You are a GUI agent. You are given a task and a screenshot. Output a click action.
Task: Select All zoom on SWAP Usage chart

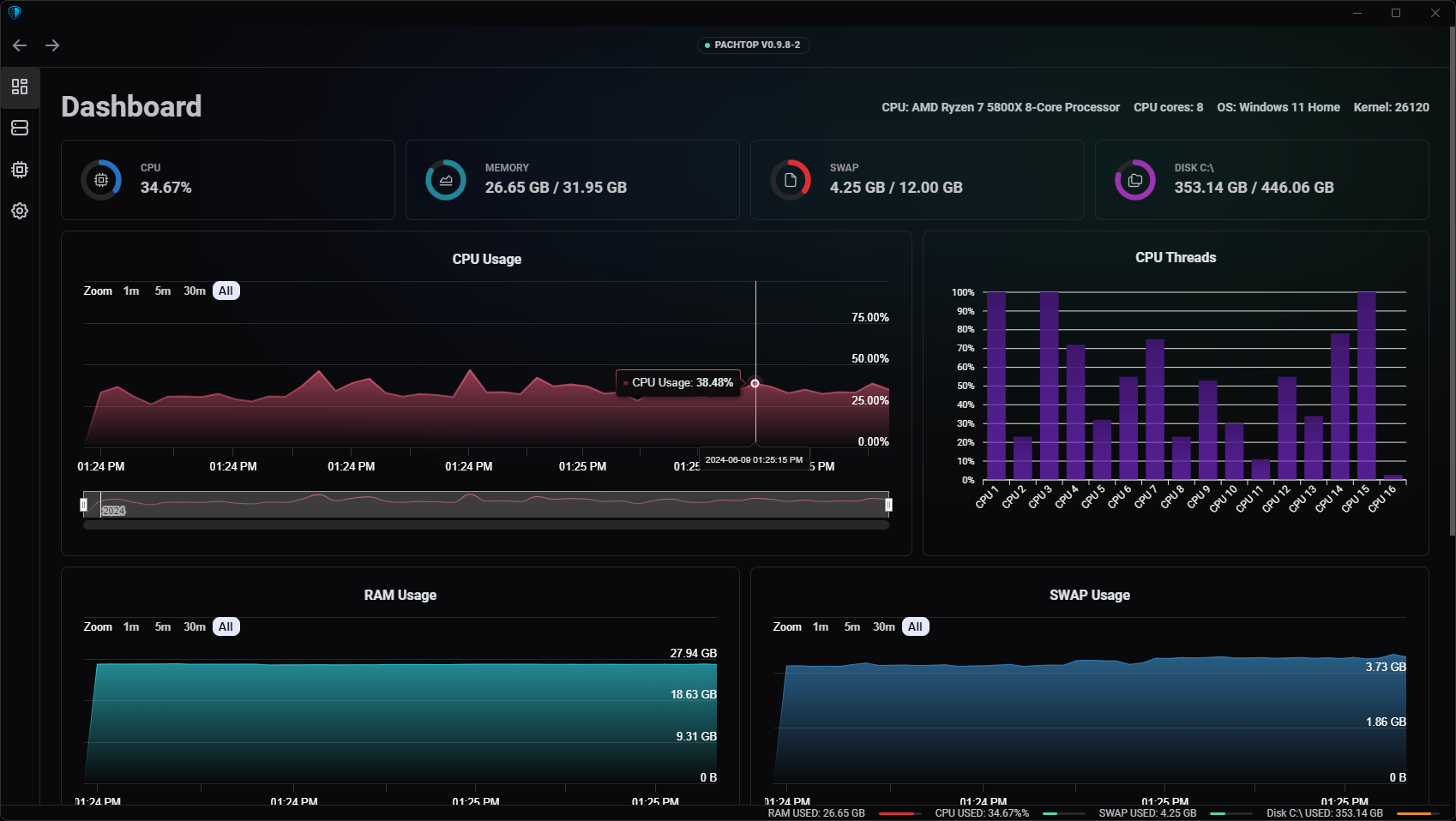[x=915, y=627]
